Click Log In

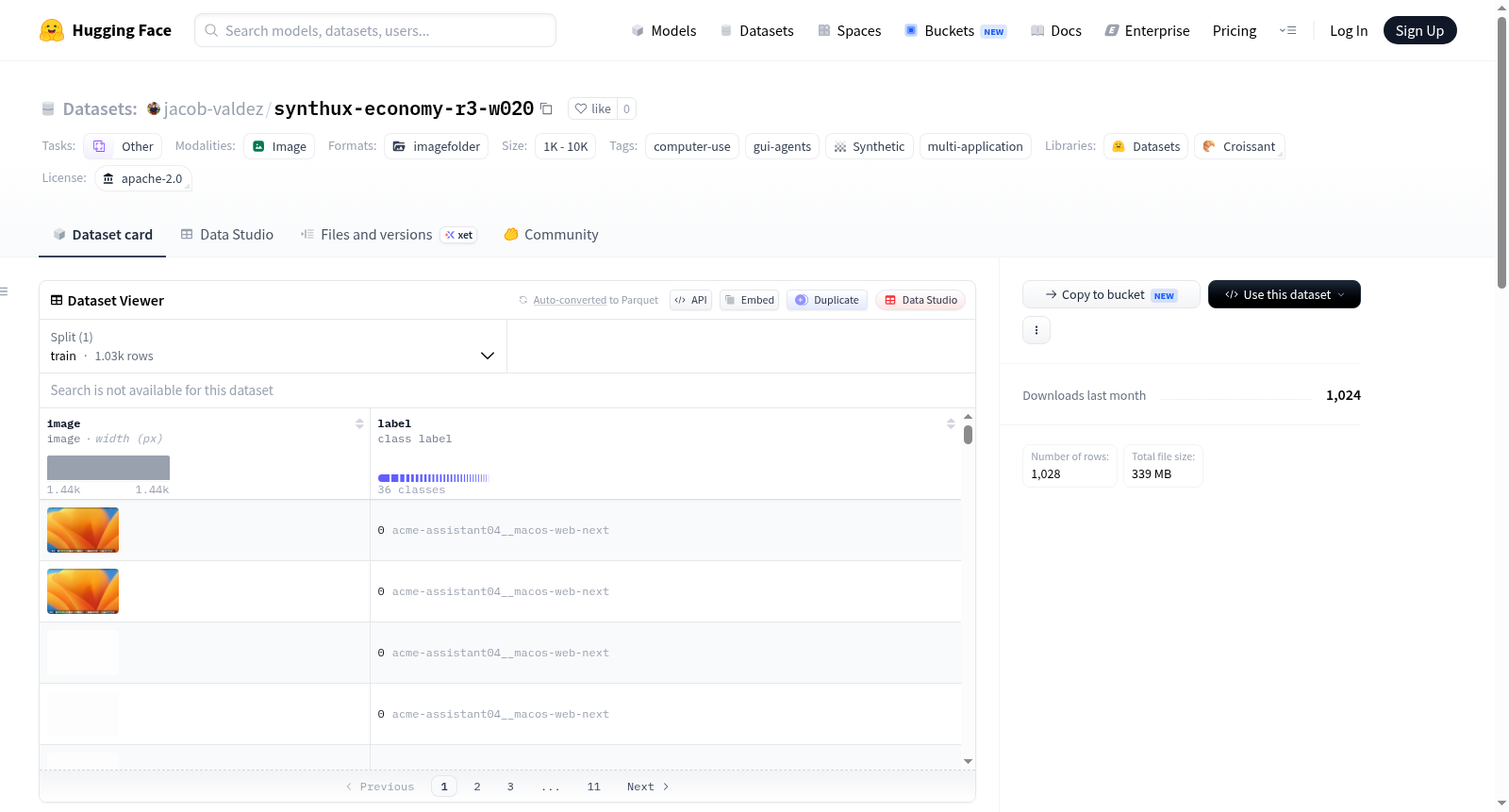point(1349,31)
